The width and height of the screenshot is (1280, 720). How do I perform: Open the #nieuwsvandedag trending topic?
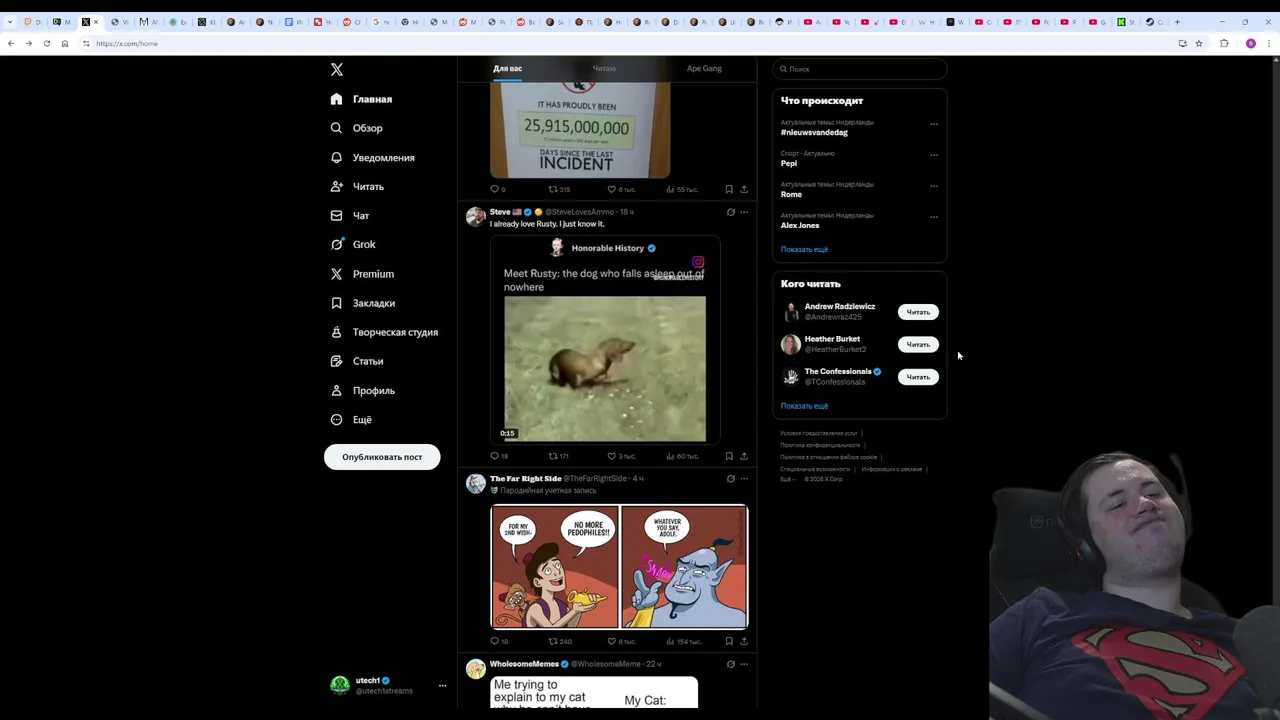814,132
